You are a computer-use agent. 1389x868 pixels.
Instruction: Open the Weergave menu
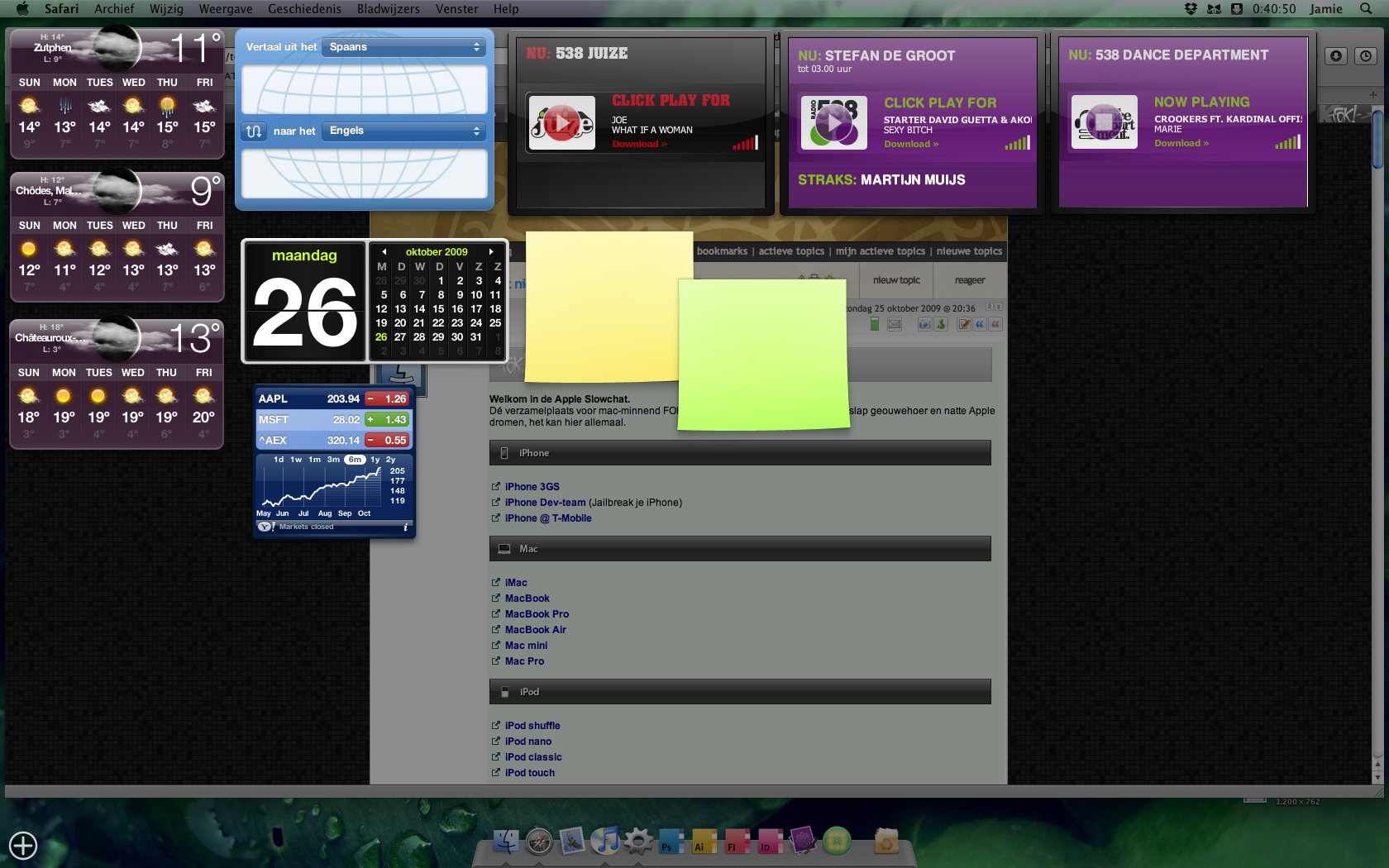pos(226,9)
